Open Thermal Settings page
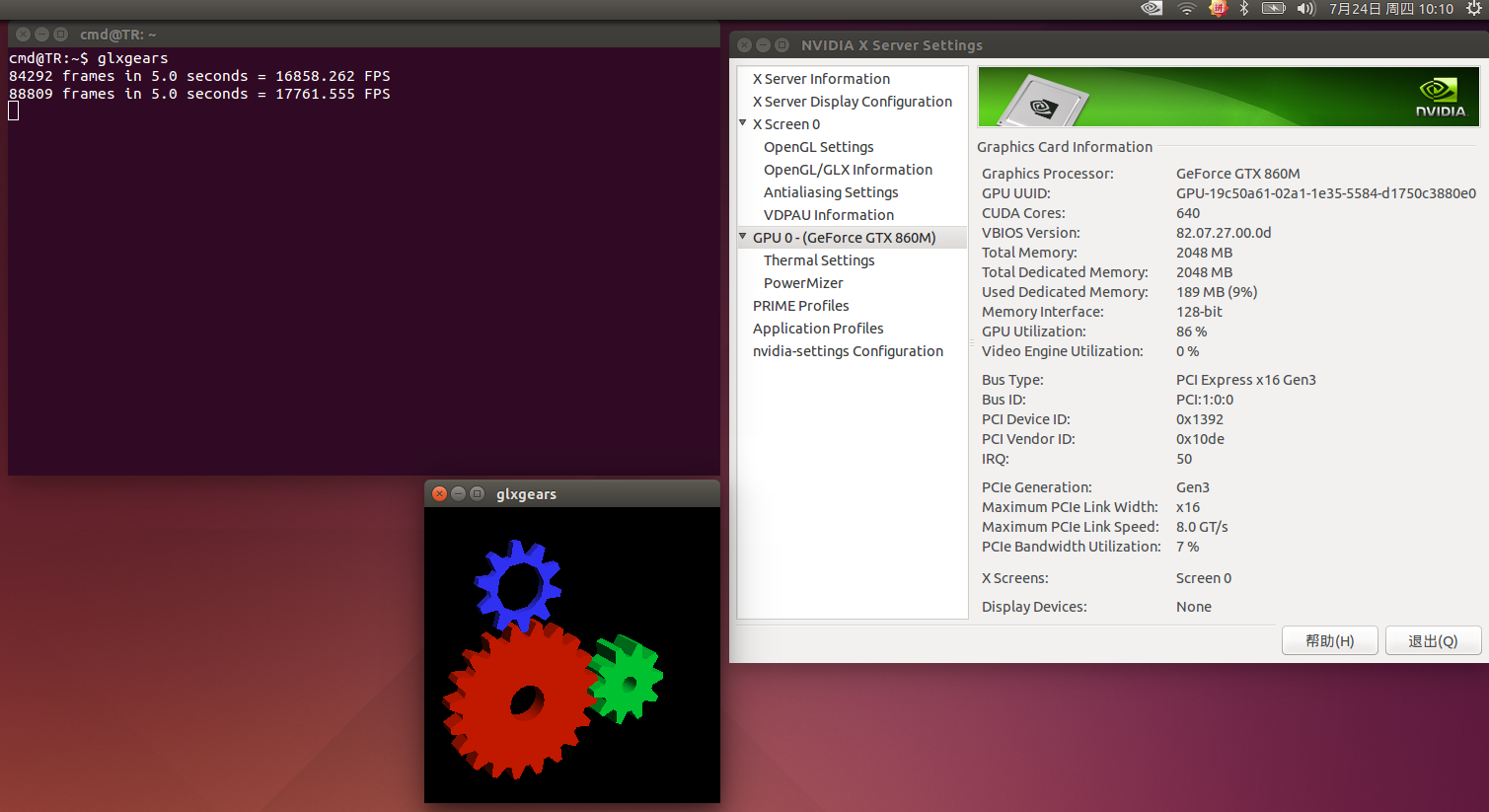The image size is (1489, 812). tap(819, 260)
